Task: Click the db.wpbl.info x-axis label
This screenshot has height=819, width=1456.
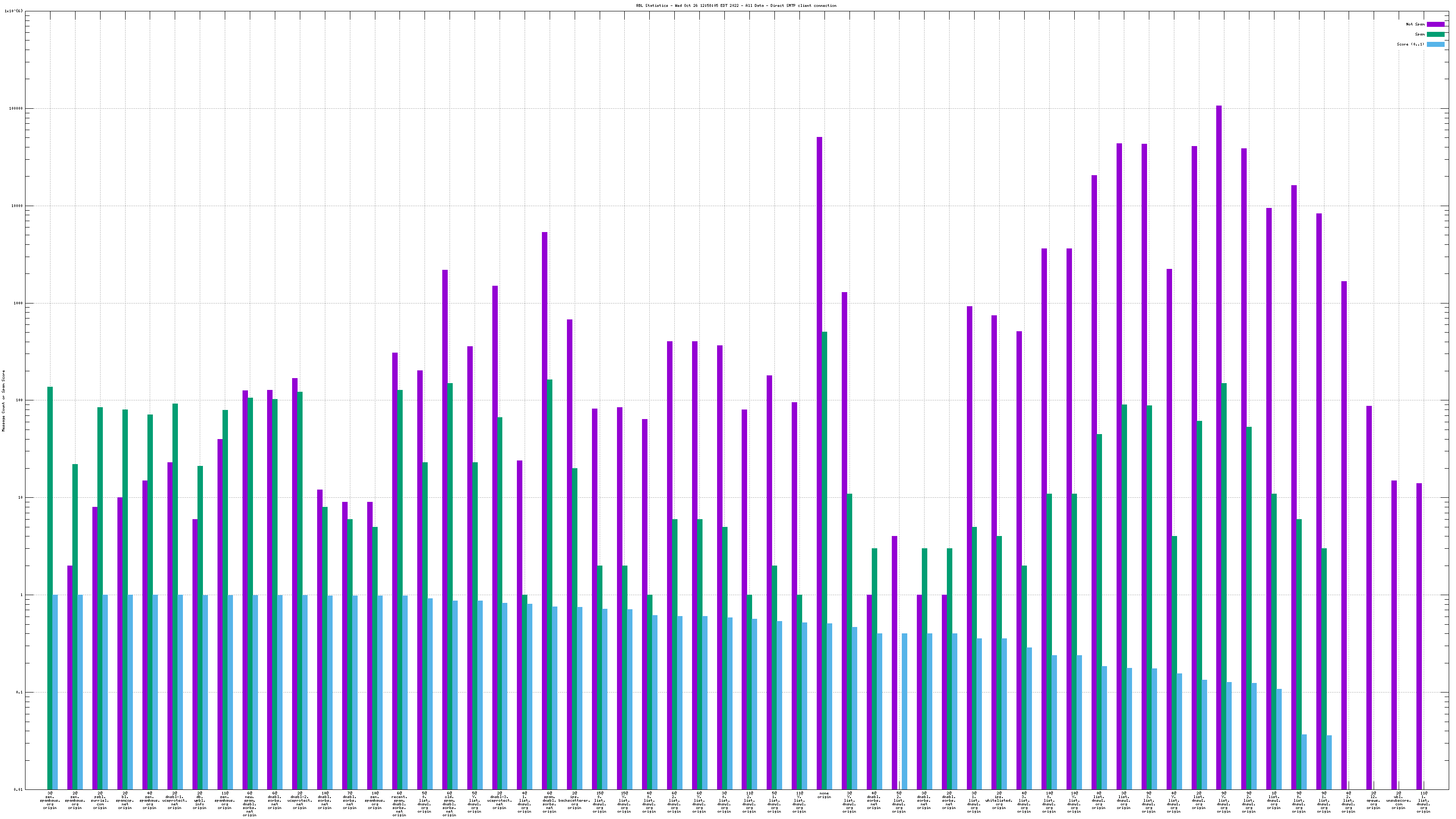Action: [200, 800]
